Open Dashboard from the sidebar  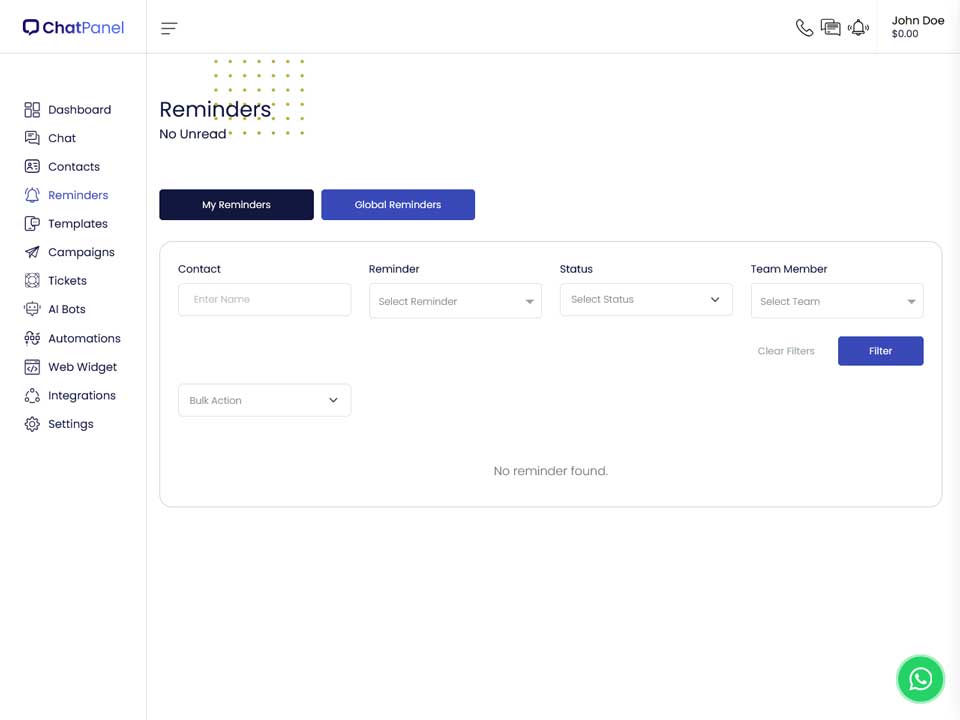(80, 110)
